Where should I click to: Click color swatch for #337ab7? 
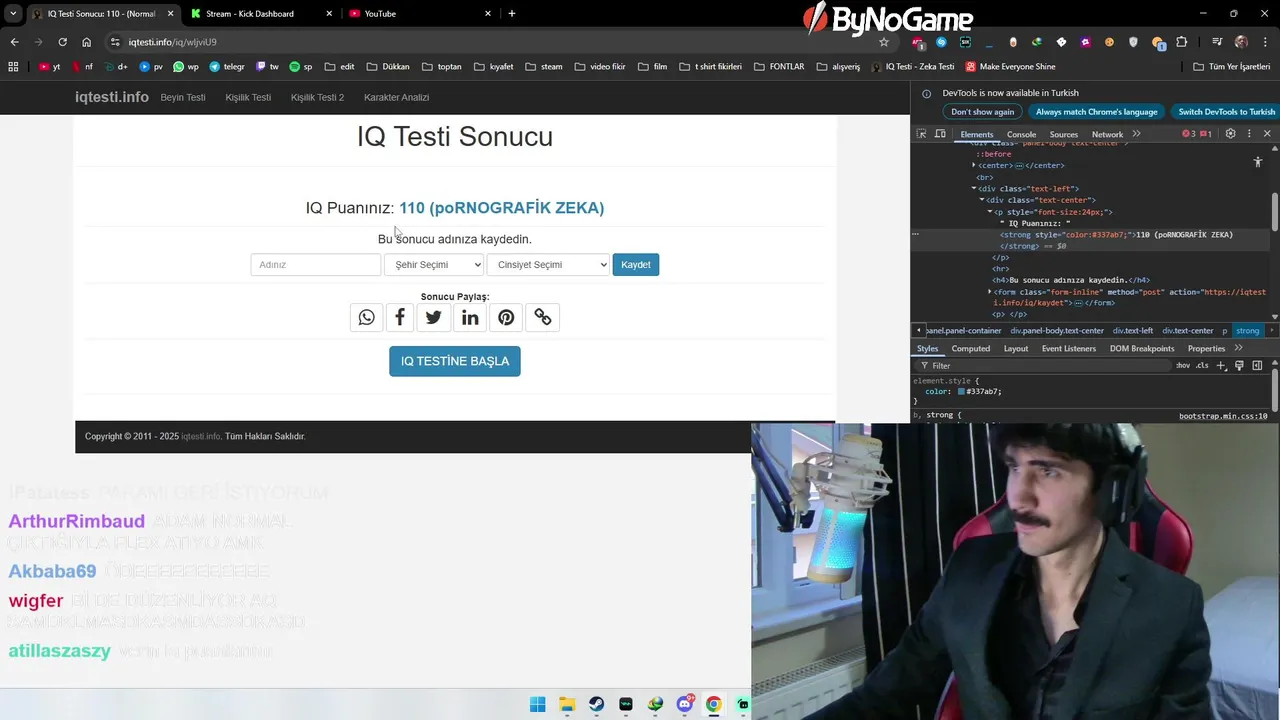(x=961, y=392)
